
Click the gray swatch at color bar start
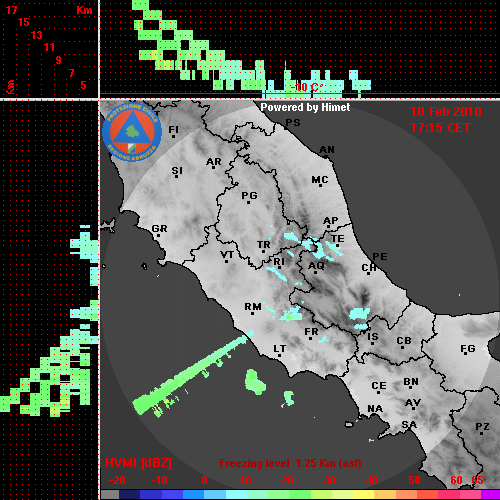[x=110, y=495]
